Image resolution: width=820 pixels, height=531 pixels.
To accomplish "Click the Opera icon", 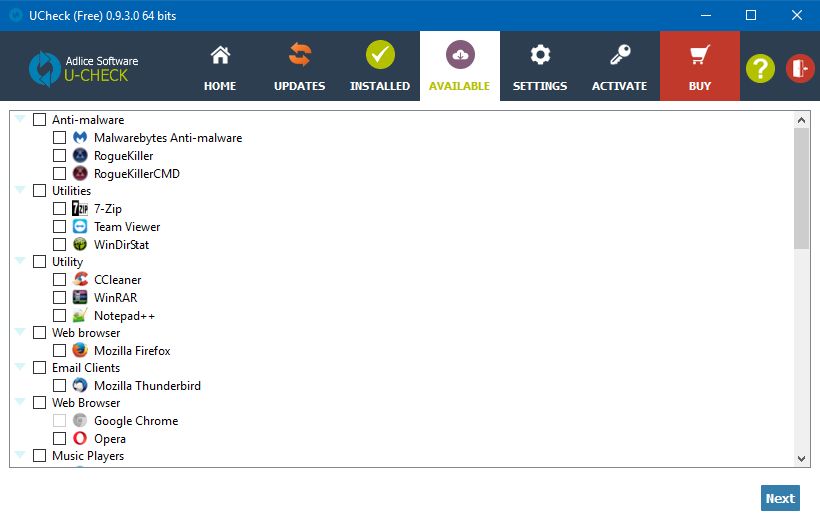I will coord(80,438).
